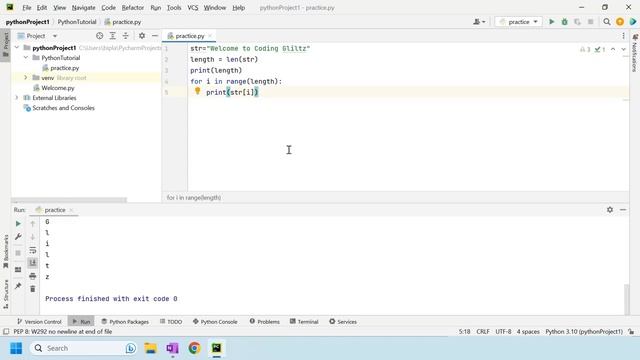The width and height of the screenshot is (640, 360).
Task: Open Windows Start menu
Action: [x=16, y=348]
